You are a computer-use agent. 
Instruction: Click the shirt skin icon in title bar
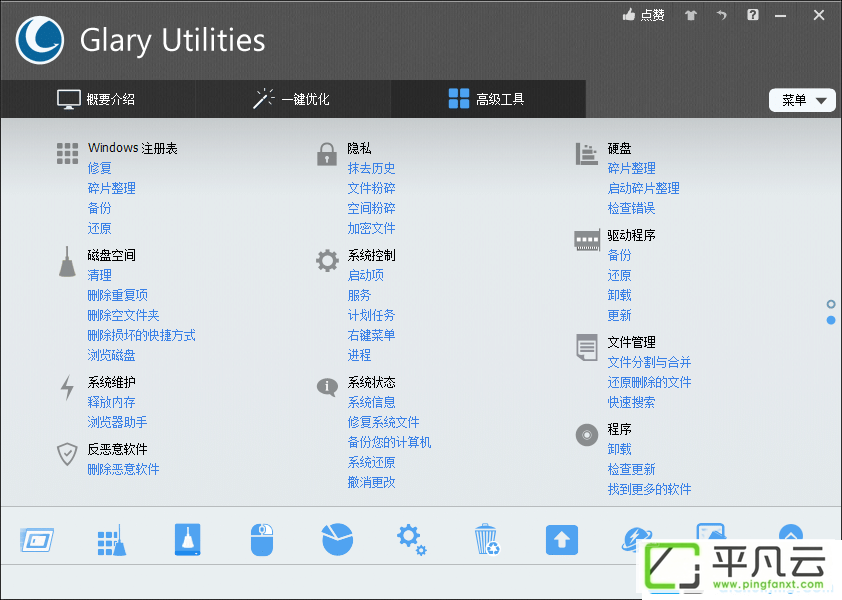[x=691, y=15]
